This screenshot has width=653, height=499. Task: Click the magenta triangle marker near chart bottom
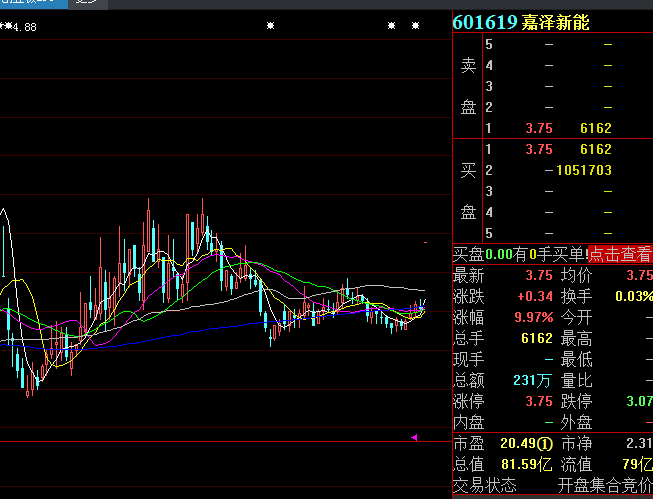414,437
